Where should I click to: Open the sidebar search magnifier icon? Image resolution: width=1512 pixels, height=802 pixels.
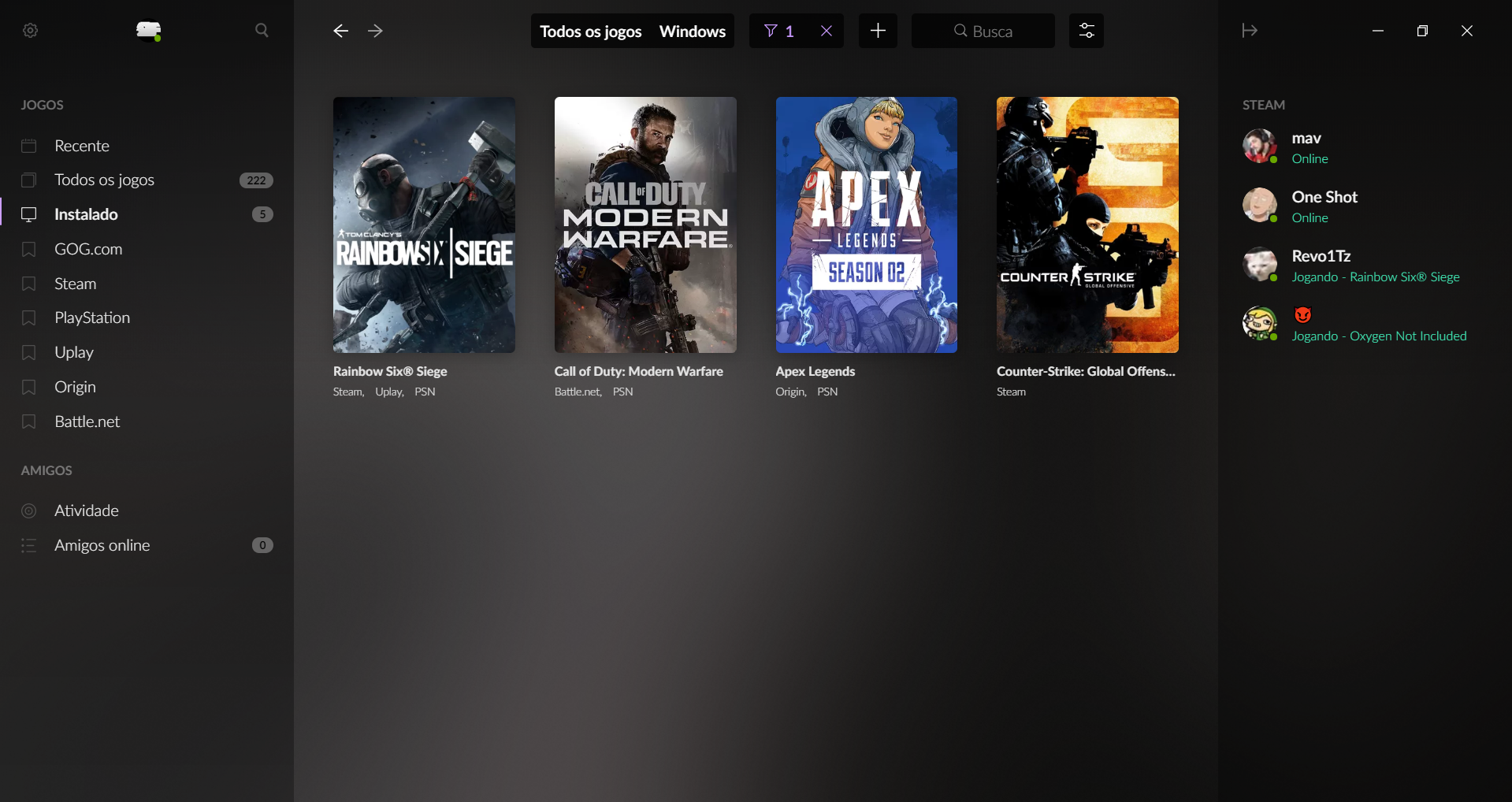click(262, 31)
